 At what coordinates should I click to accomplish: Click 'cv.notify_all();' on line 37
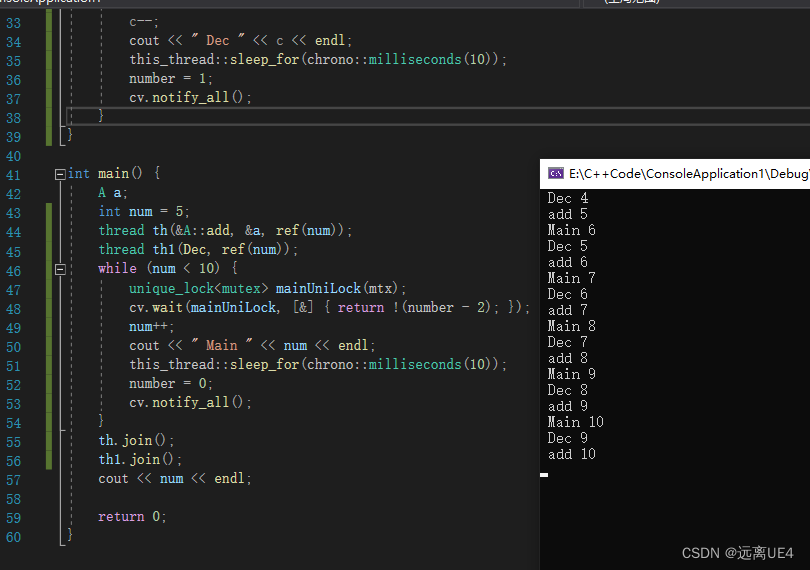tap(190, 97)
